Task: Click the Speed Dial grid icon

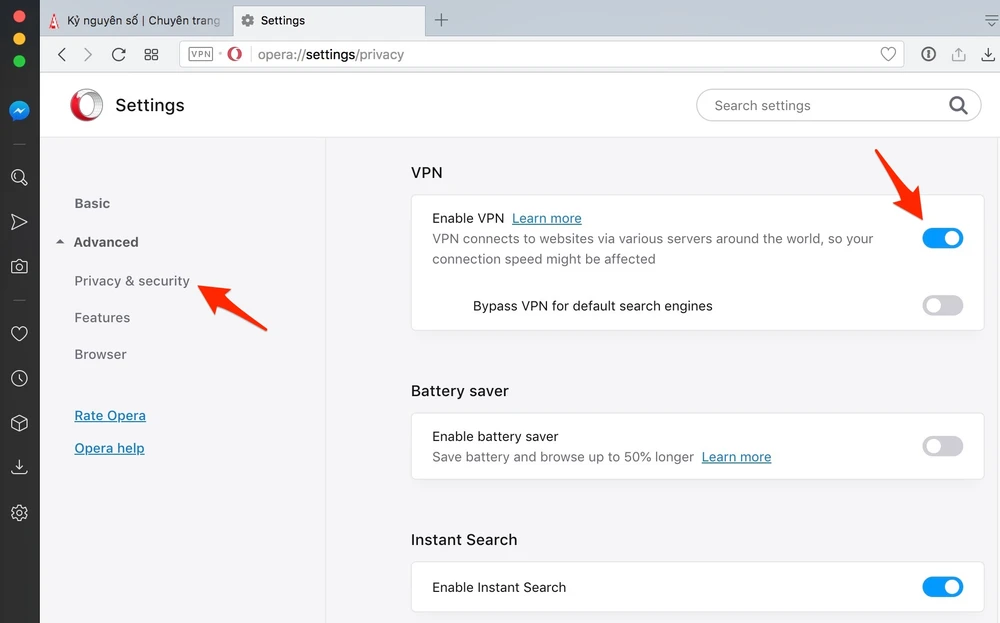Action: [152, 55]
